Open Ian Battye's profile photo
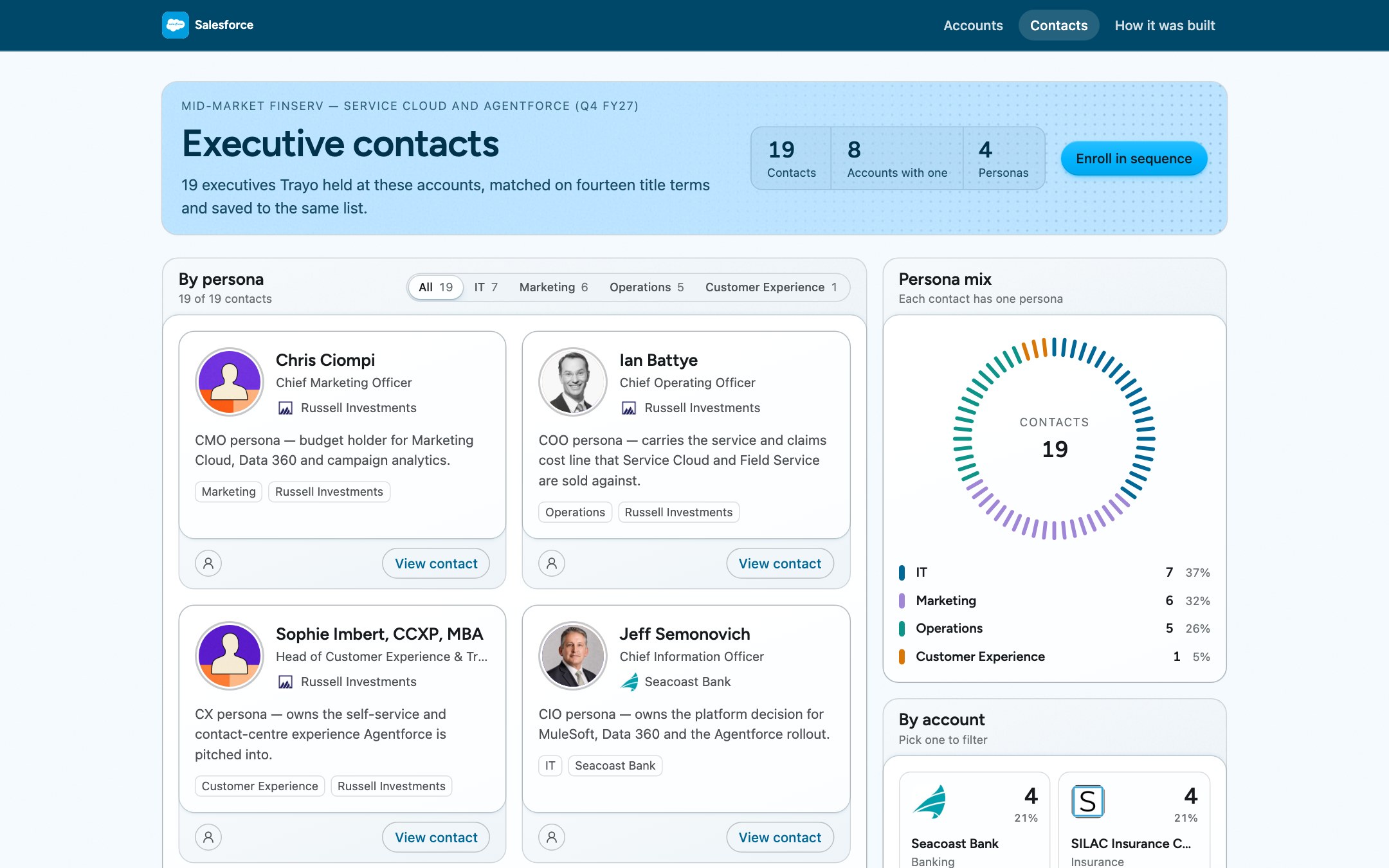 tap(573, 382)
